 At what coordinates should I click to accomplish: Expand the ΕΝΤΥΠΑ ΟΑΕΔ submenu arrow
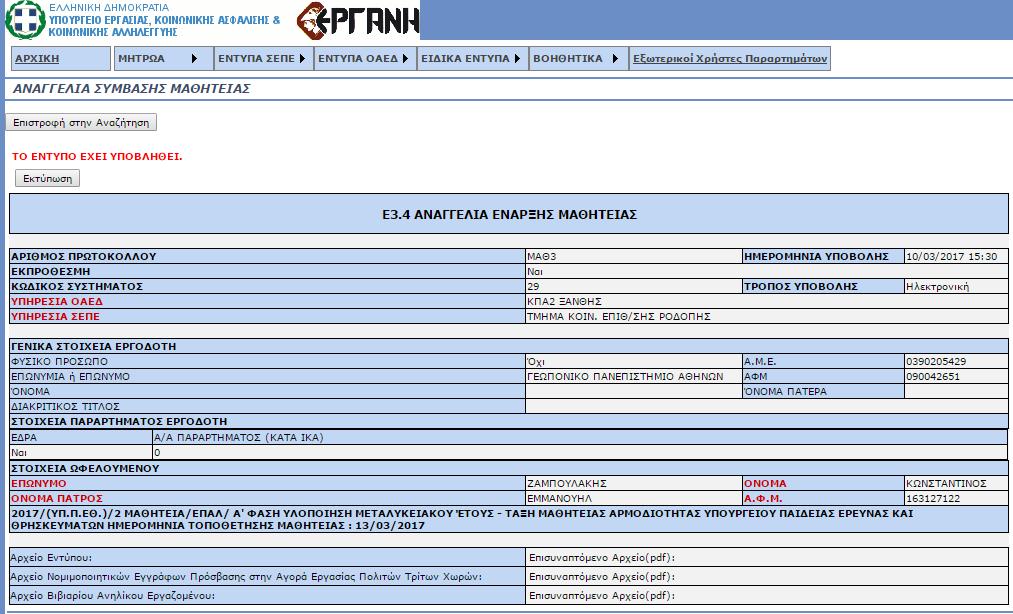405,58
